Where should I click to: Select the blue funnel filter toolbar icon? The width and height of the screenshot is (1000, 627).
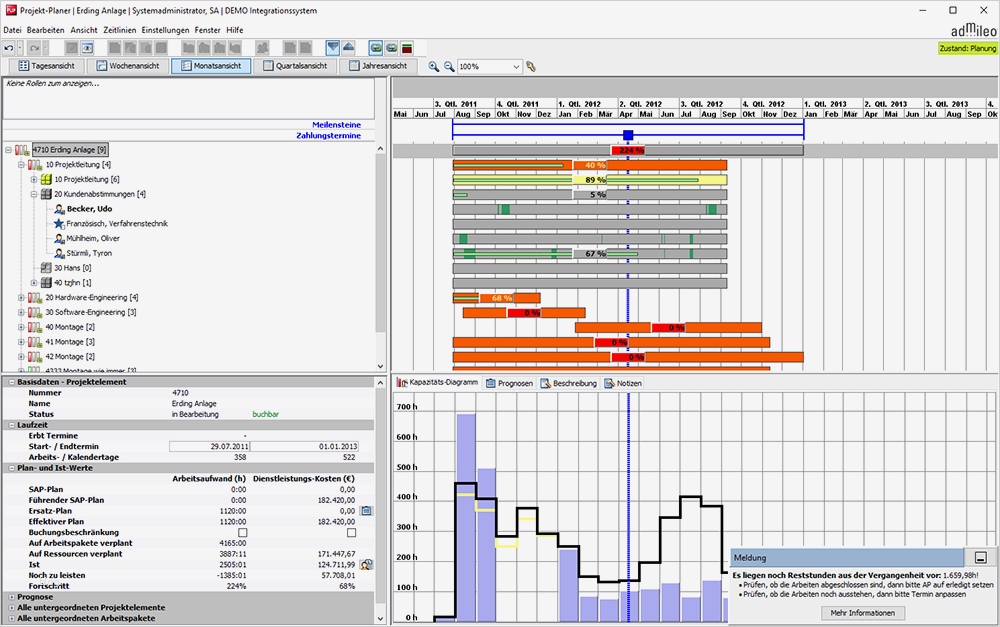[x=333, y=46]
